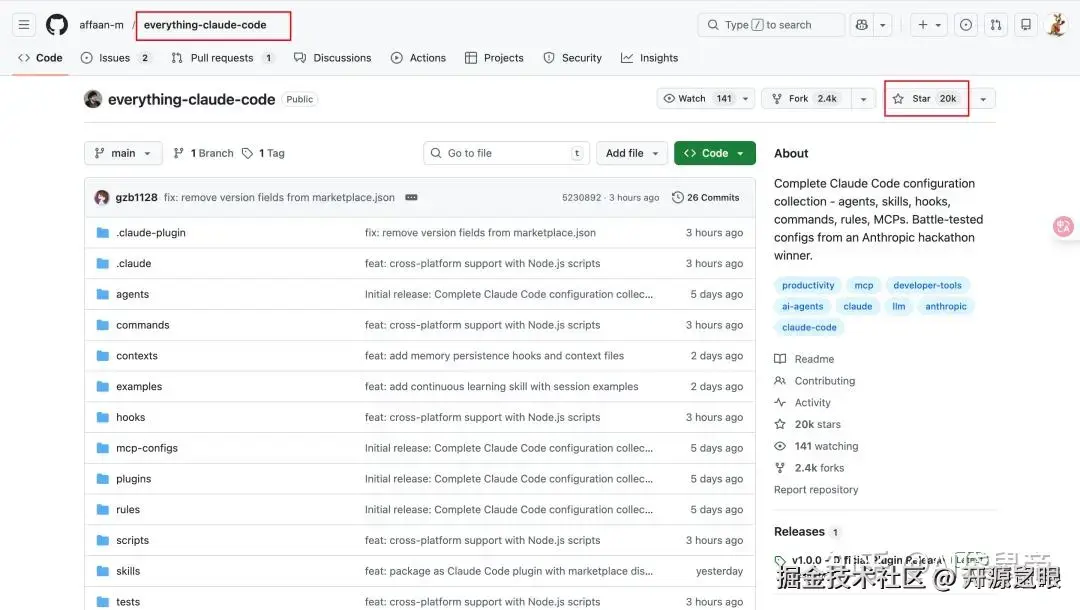1080x610 pixels.
Task: Open the scripts folder
Action: [x=132, y=540]
